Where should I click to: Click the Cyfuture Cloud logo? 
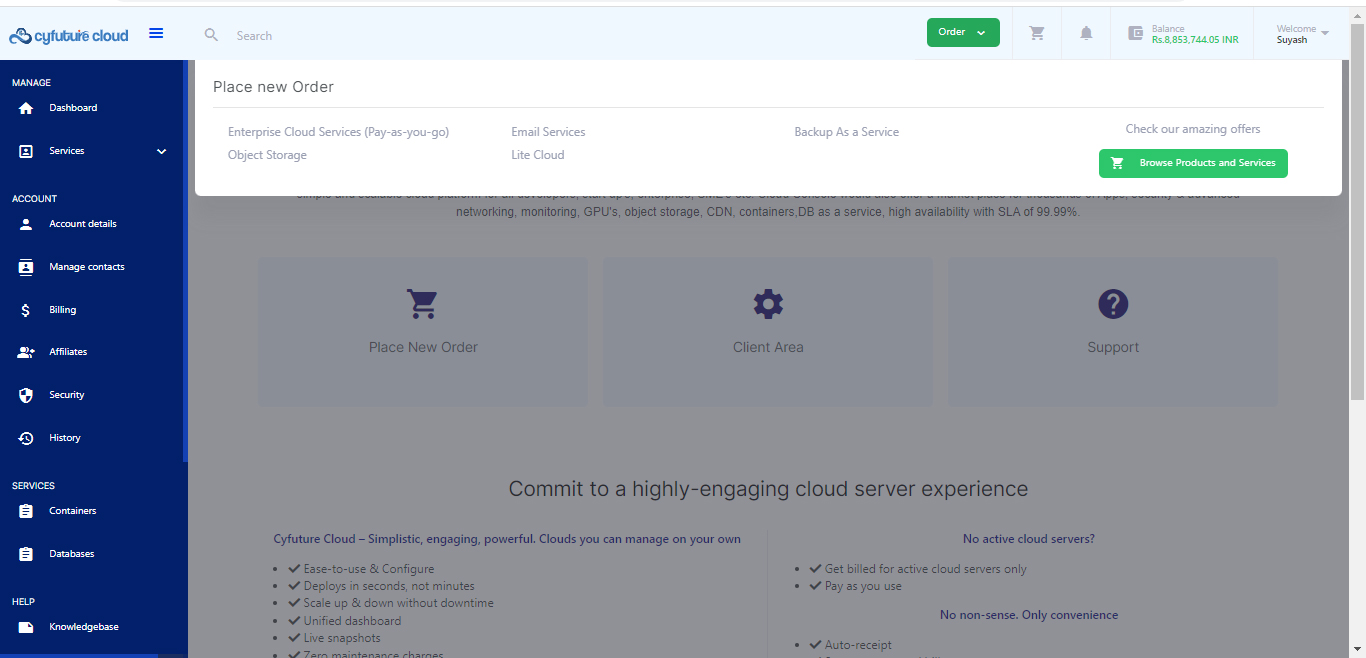coord(69,36)
